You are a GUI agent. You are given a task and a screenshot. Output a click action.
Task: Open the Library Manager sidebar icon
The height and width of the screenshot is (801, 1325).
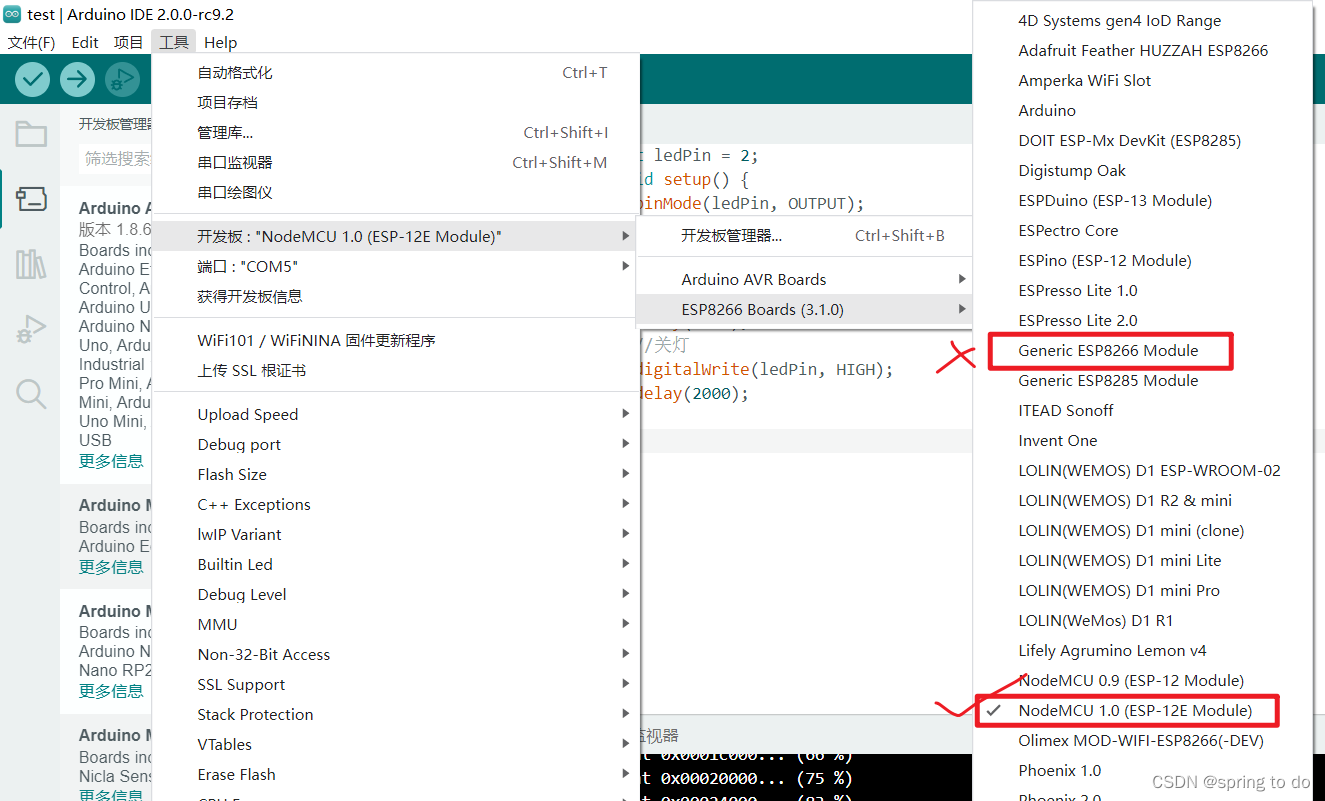coord(31,264)
